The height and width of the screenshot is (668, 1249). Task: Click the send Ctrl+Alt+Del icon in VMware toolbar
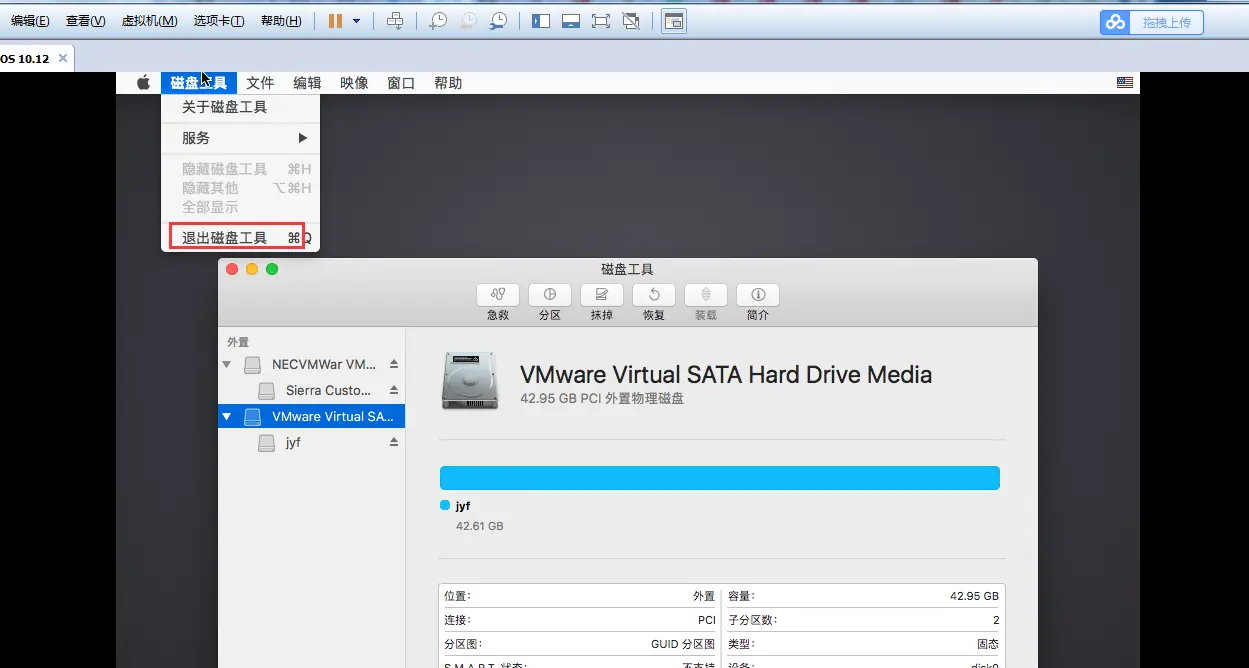395,21
